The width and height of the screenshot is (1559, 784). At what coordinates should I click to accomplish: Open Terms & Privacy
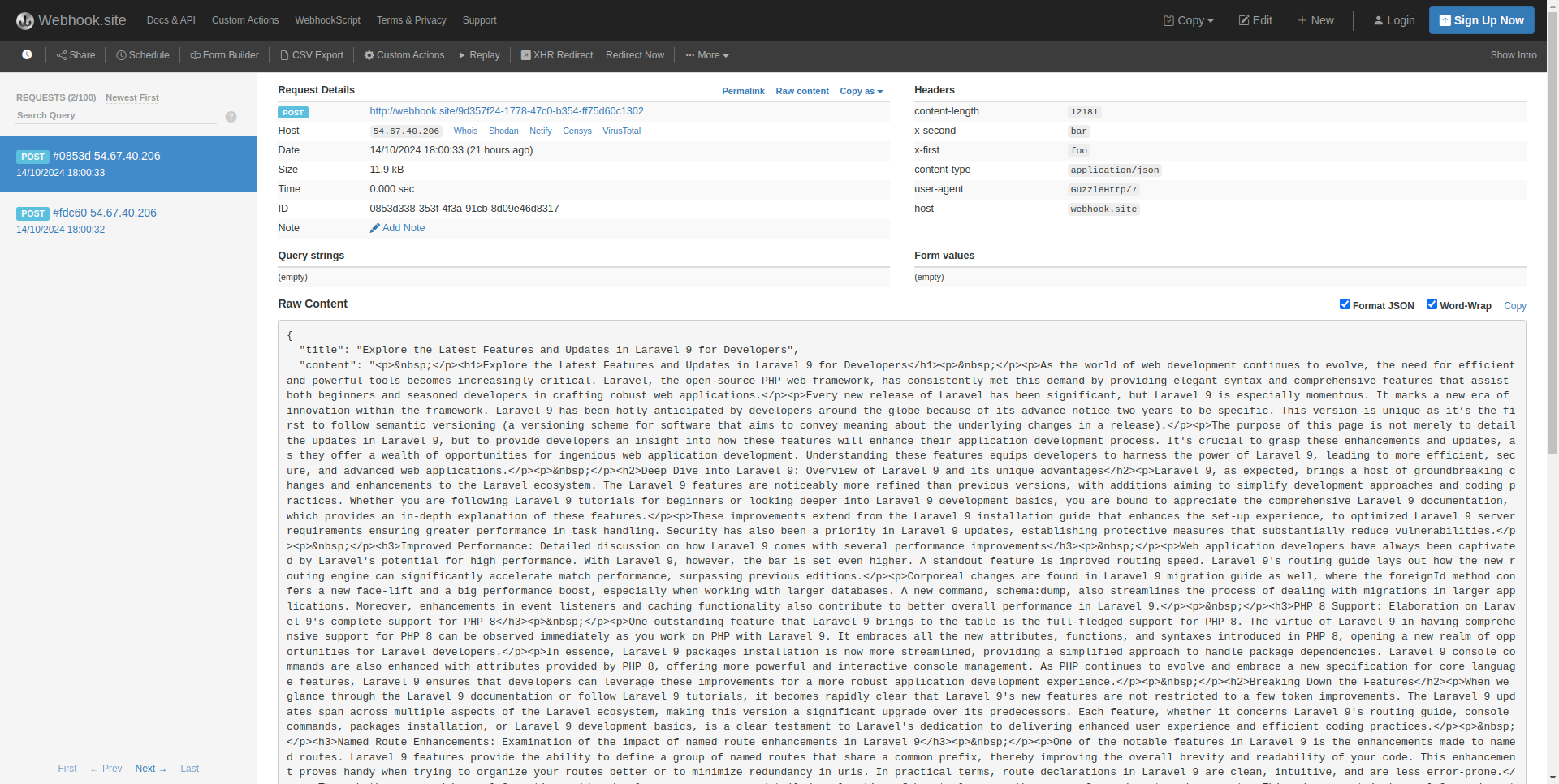[411, 20]
